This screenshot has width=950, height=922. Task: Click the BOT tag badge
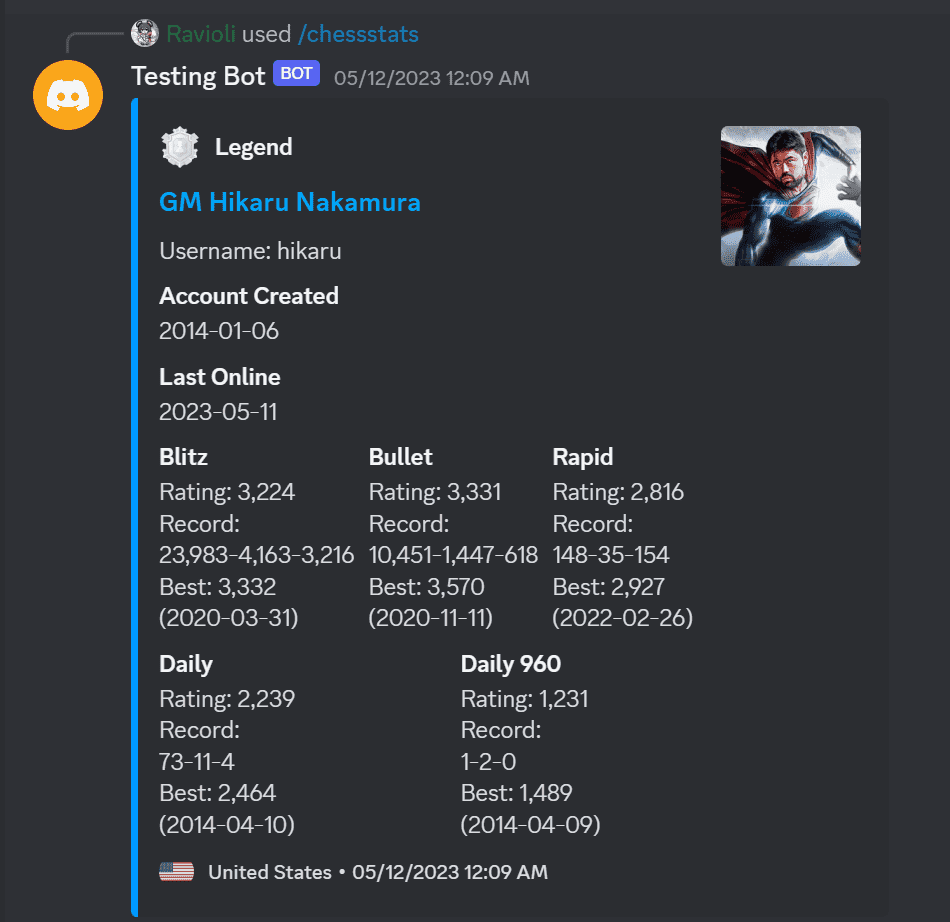[x=296, y=73]
